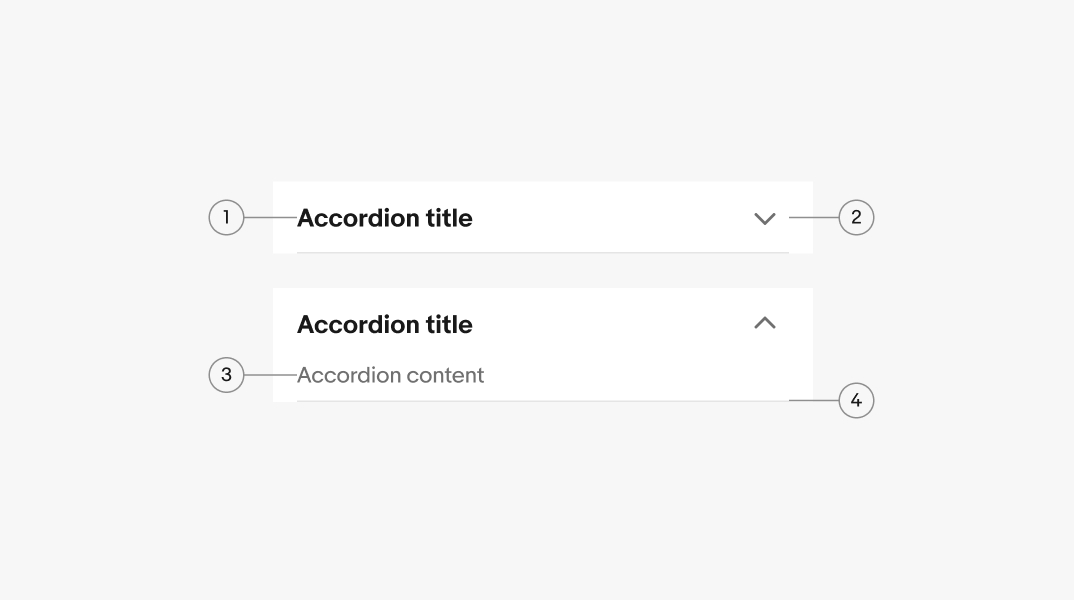Select annotation marker number 3
This screenshot has height=600, width=1074.
(226, 375)
